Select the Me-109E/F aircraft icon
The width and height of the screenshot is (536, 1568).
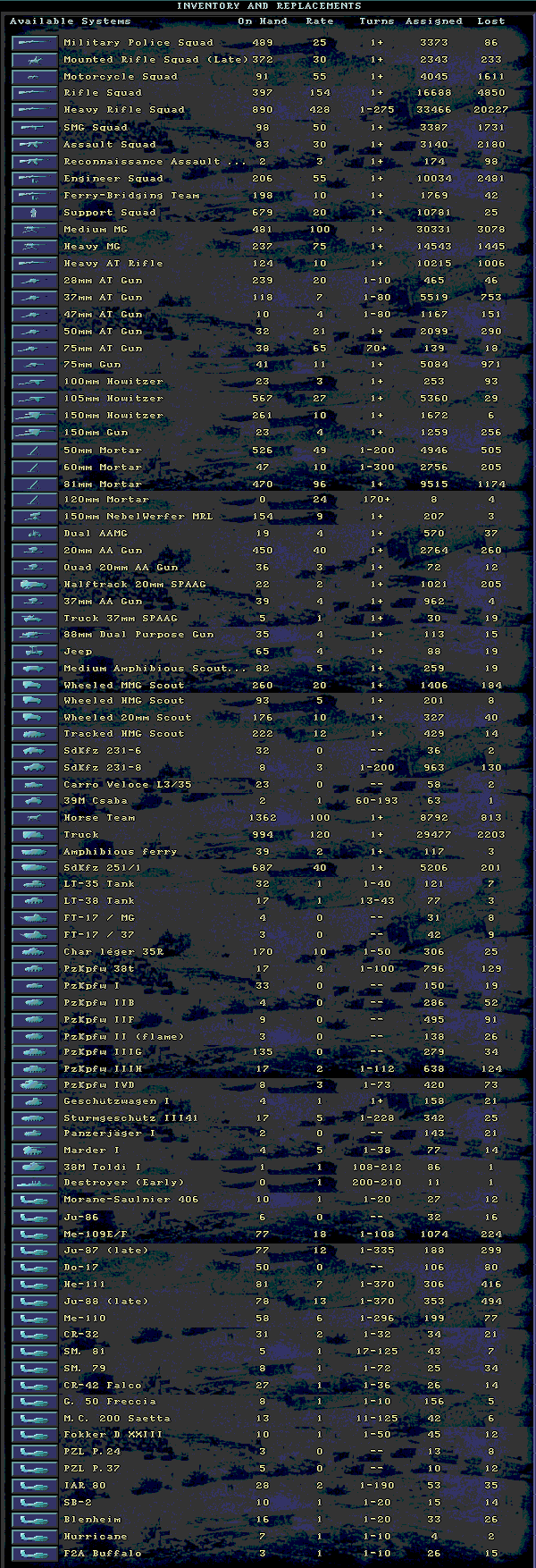click(x=34, y=1234)
